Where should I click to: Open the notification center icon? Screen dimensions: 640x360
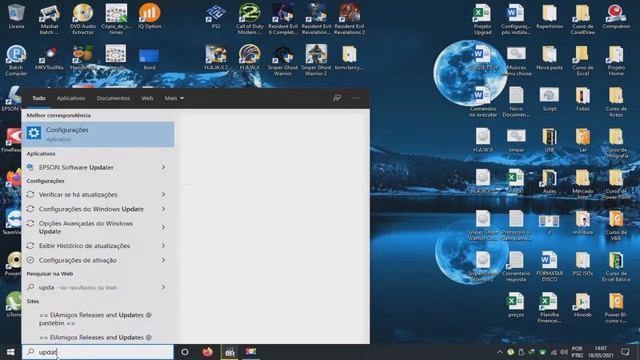point(625,352)
